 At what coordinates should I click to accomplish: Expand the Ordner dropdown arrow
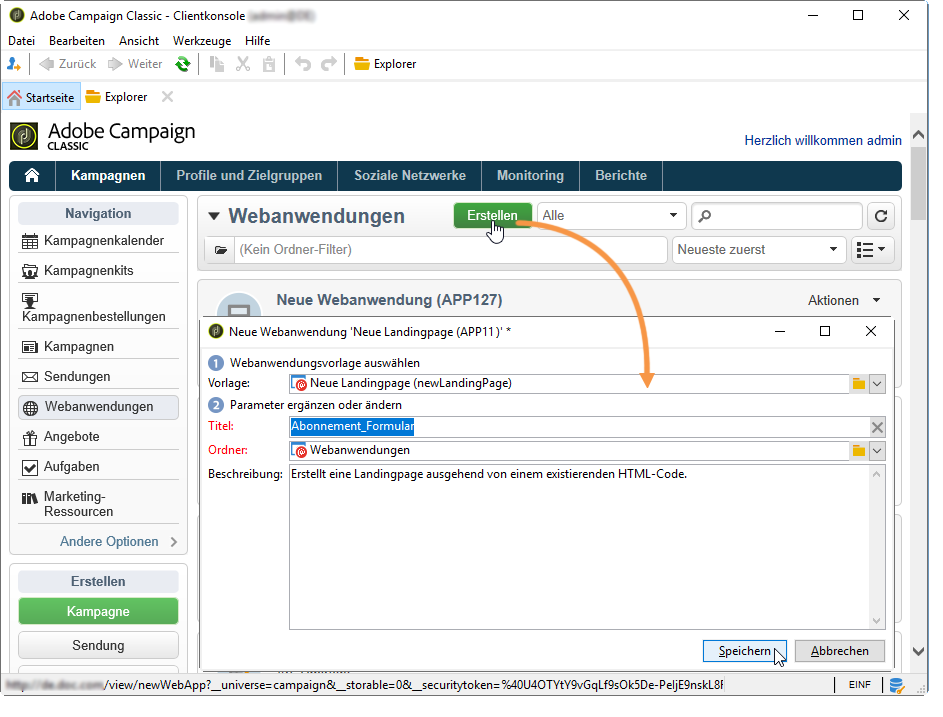[877, 451]
